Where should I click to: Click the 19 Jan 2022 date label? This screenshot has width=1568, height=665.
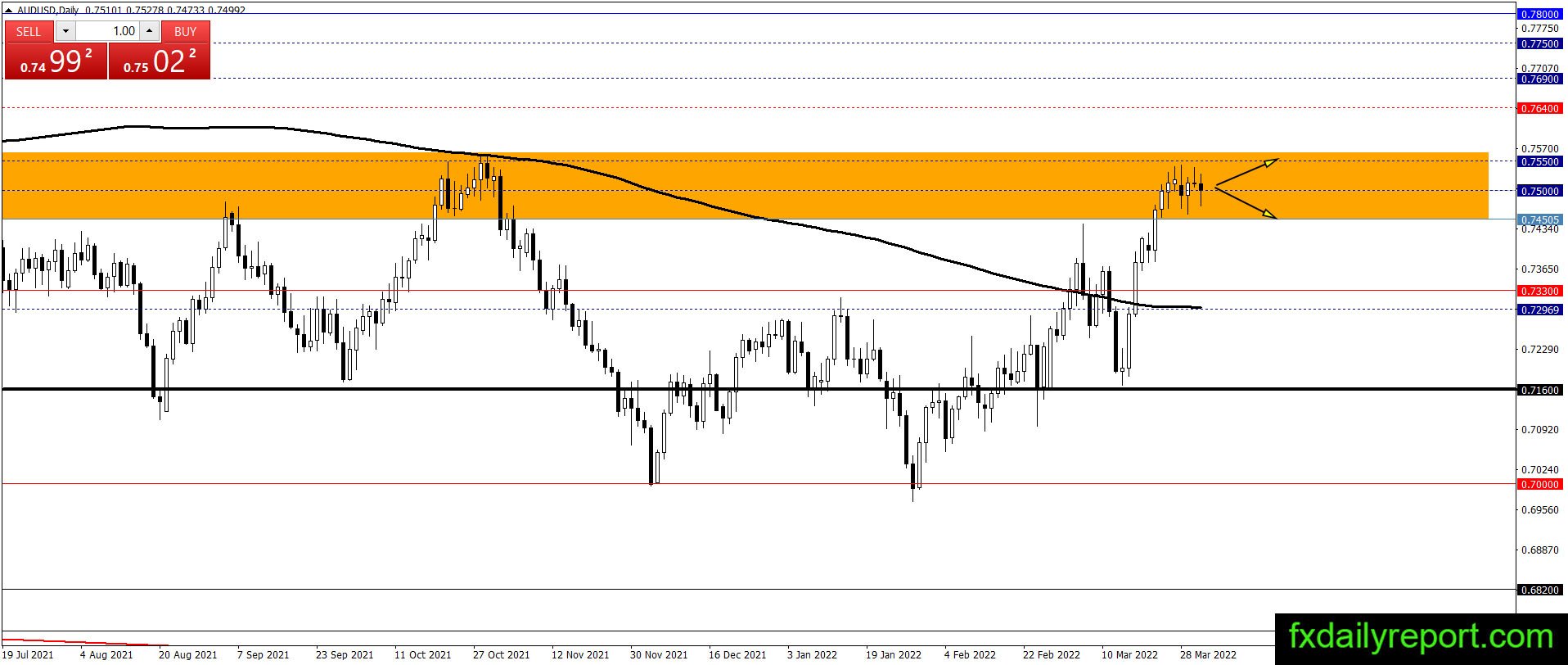coord(894,654)
